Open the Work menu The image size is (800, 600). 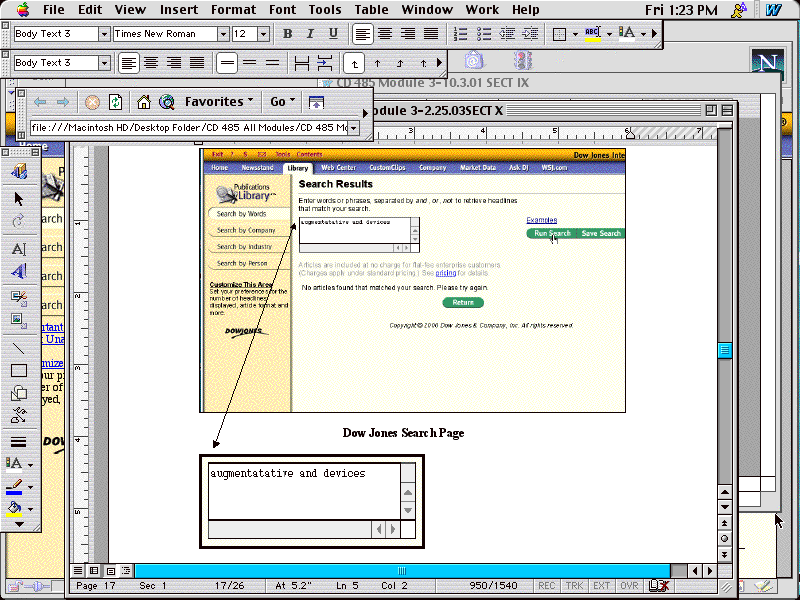click(482, 10)
